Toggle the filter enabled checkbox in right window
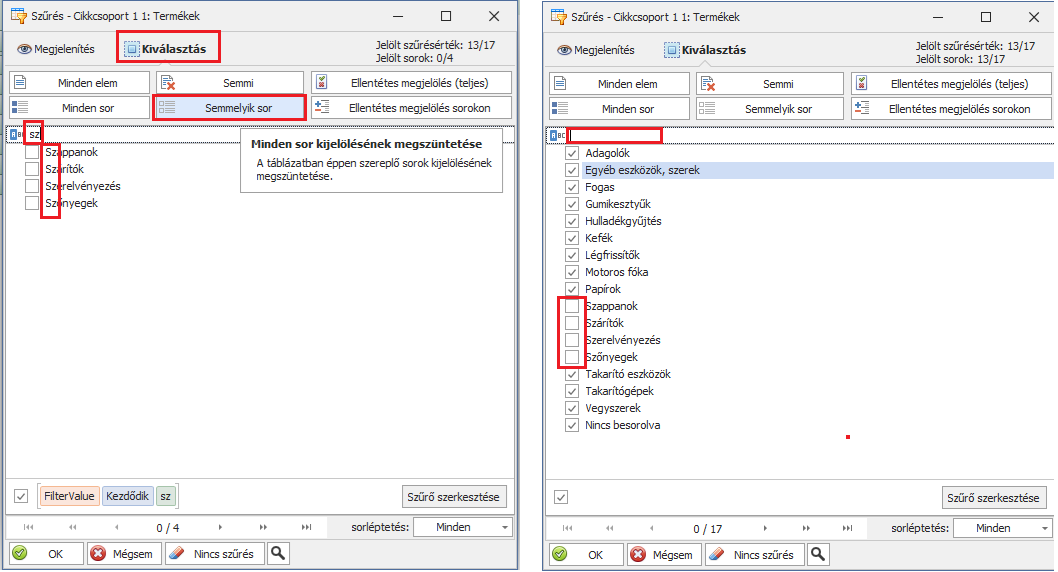The image size is (1058, 572). [561, 497]
